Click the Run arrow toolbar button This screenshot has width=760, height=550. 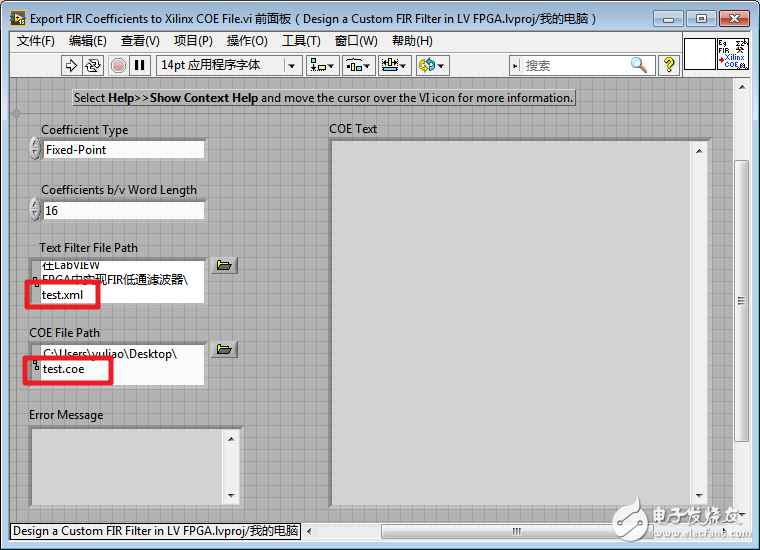click(x=71, y=65)
